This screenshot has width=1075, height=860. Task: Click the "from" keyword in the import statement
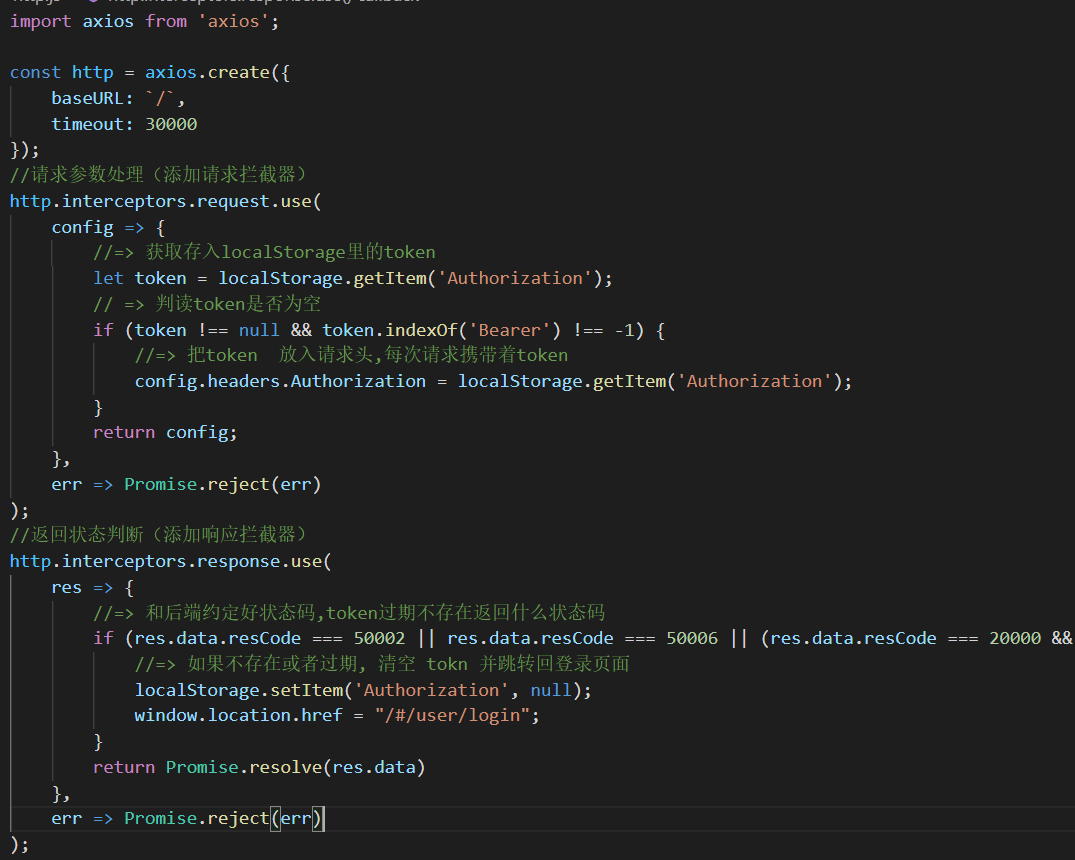point(166,21)
